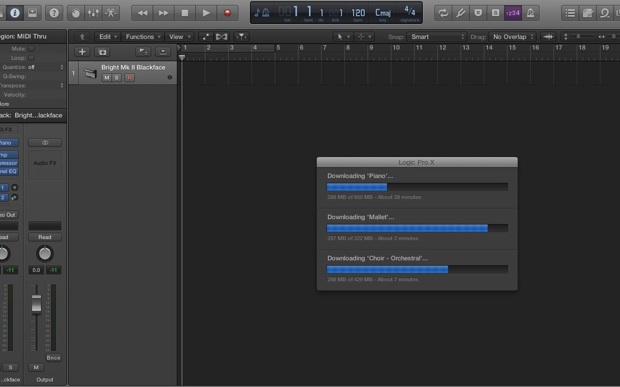Click Channel EQ plugin slot
This screenshot has height=387, width=620.
click(9, 171)
